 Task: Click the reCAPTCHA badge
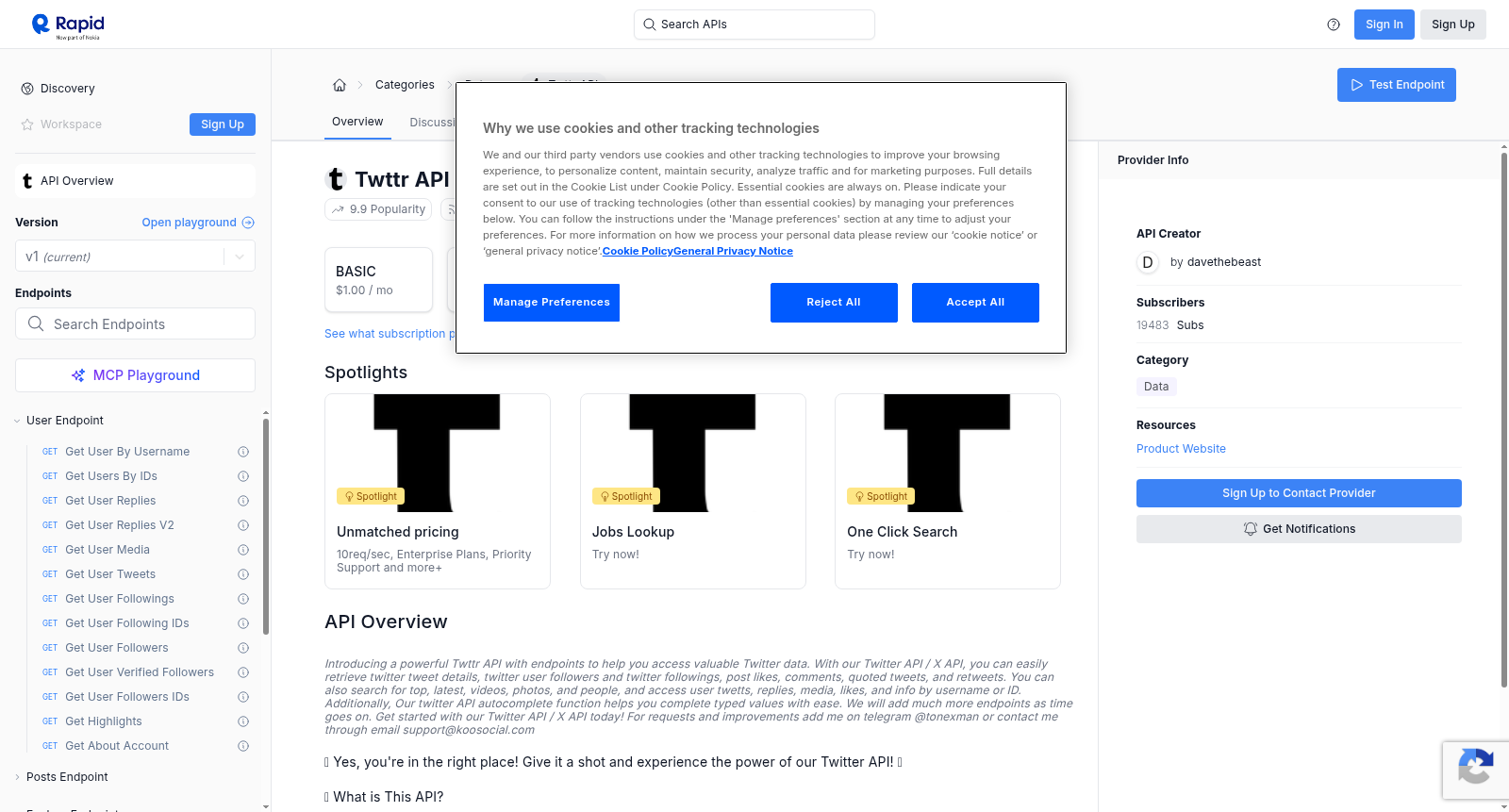click(x=1475, y=771)
